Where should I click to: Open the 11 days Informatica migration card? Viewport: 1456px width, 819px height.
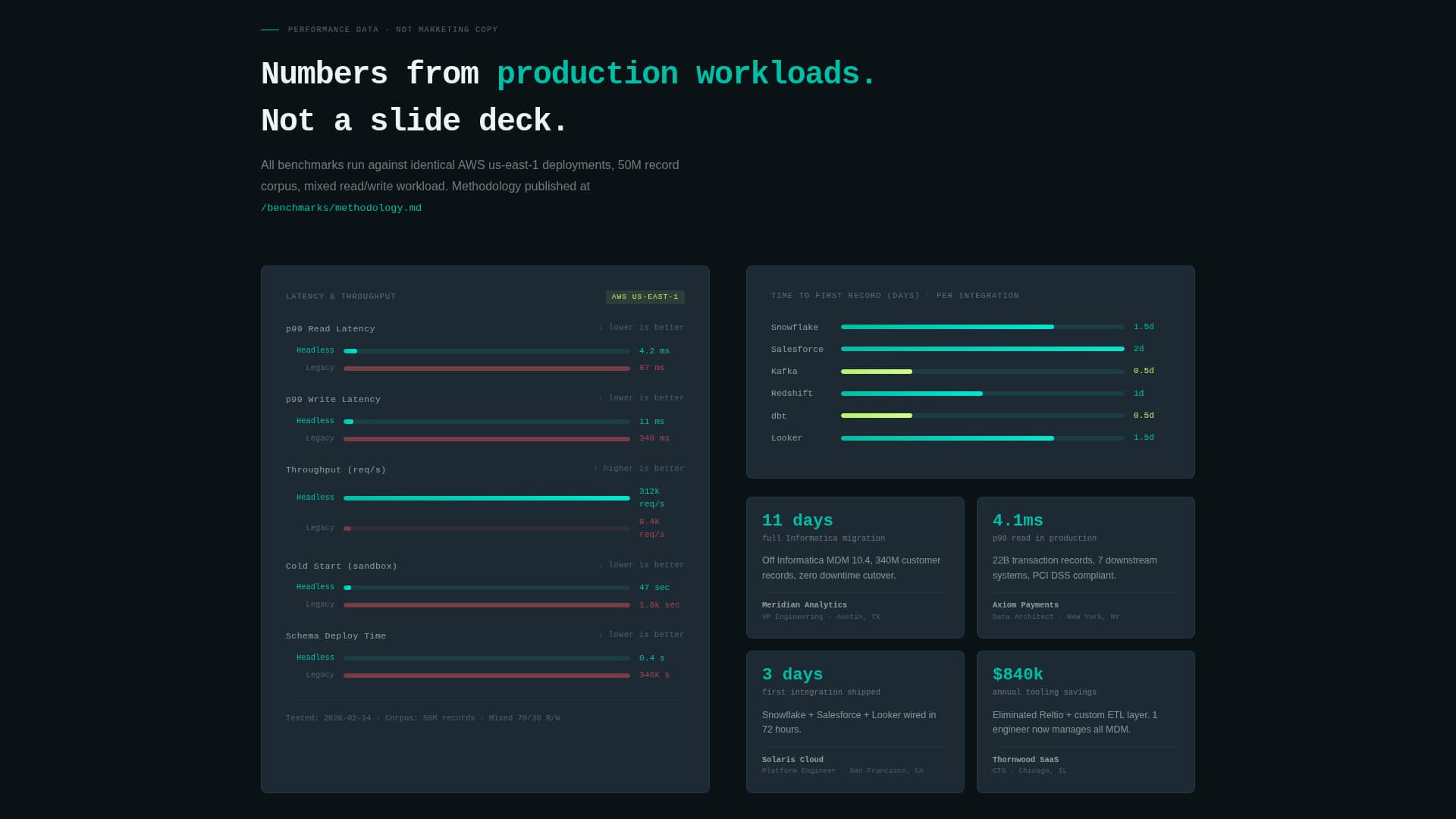[x=855, y=567]
